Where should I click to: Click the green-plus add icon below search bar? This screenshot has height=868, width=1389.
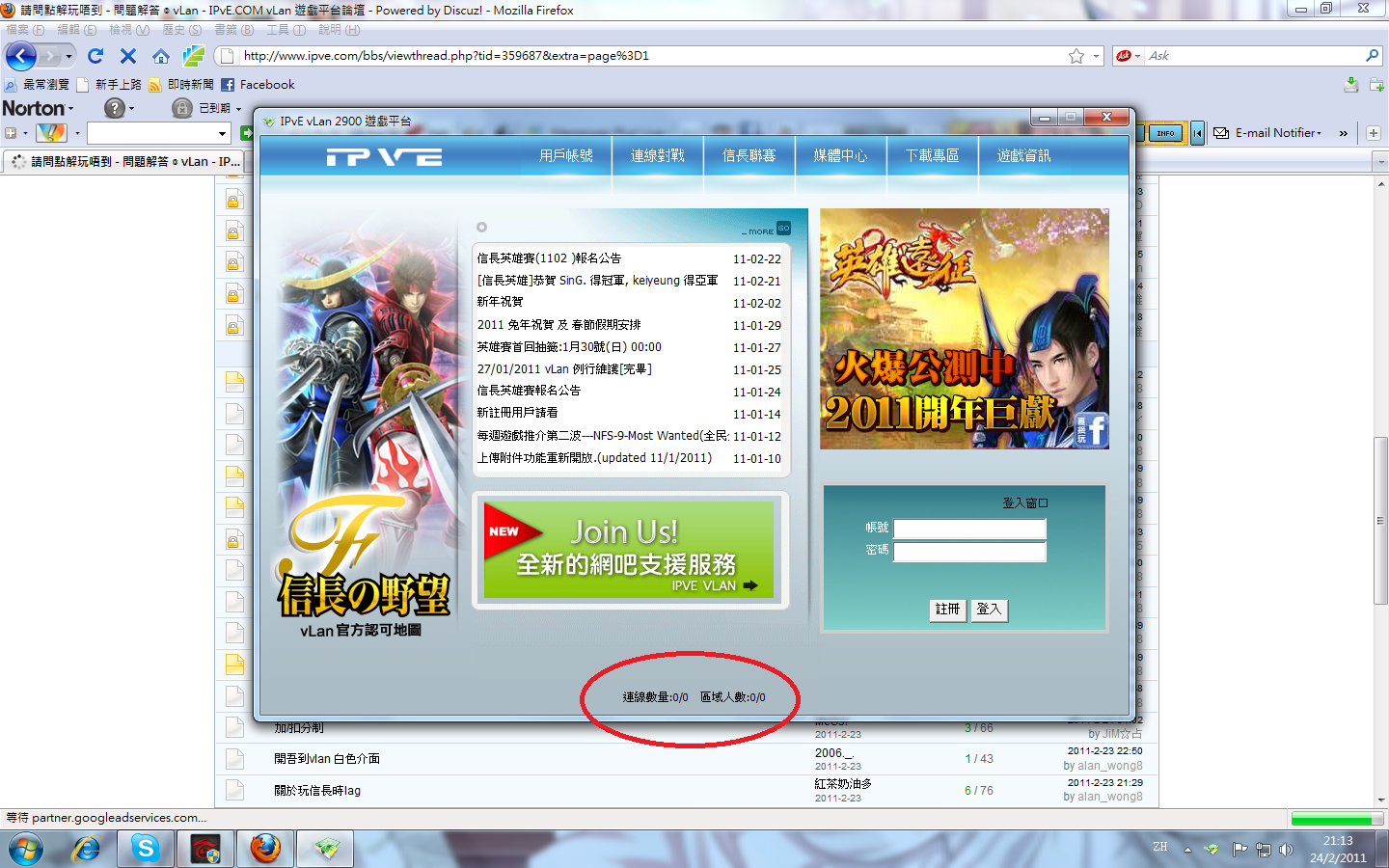coord(1376,85)
